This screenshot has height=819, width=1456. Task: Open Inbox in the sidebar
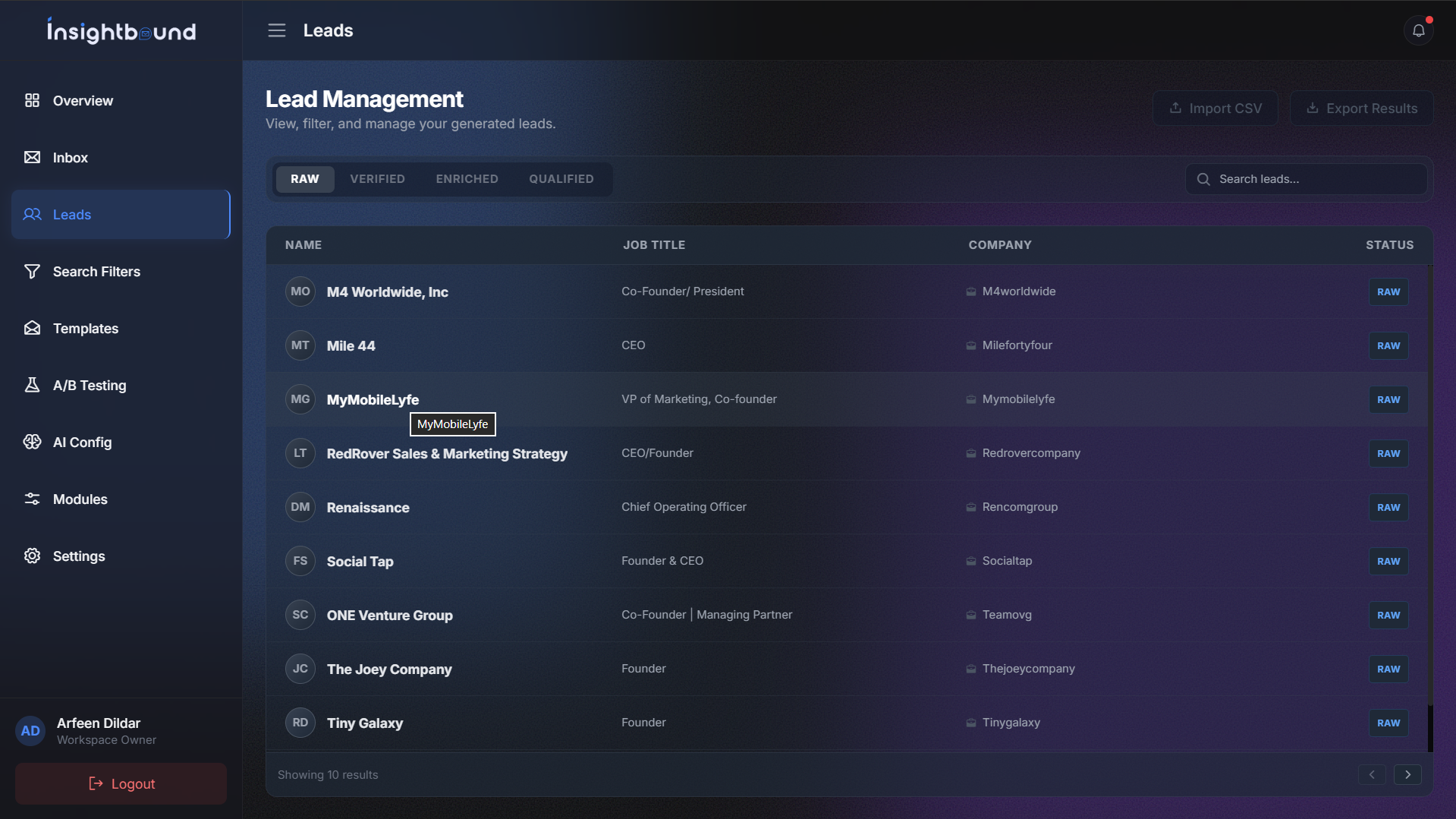pyautogui.click(x=121, y=157)
